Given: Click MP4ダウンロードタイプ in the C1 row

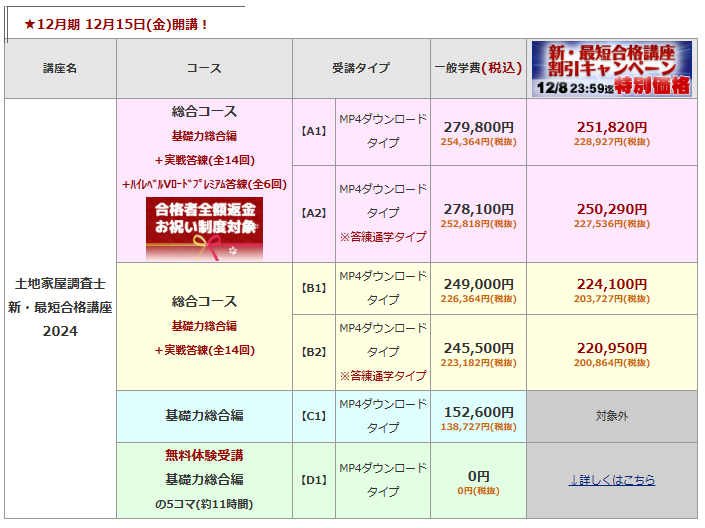Looking at the screenshot, I should point(383,416).
